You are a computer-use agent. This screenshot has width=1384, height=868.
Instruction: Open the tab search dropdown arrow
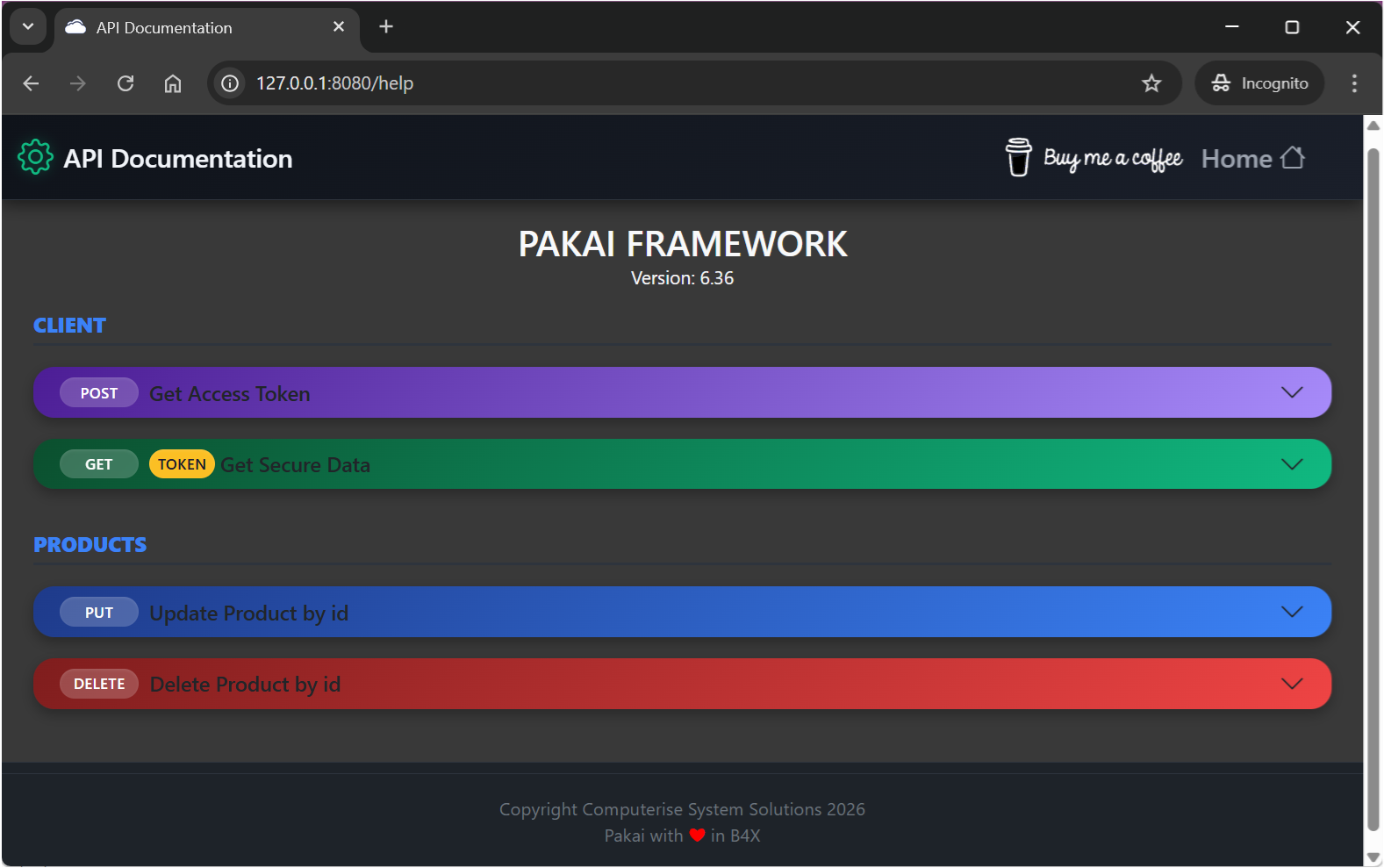[28, 27]
